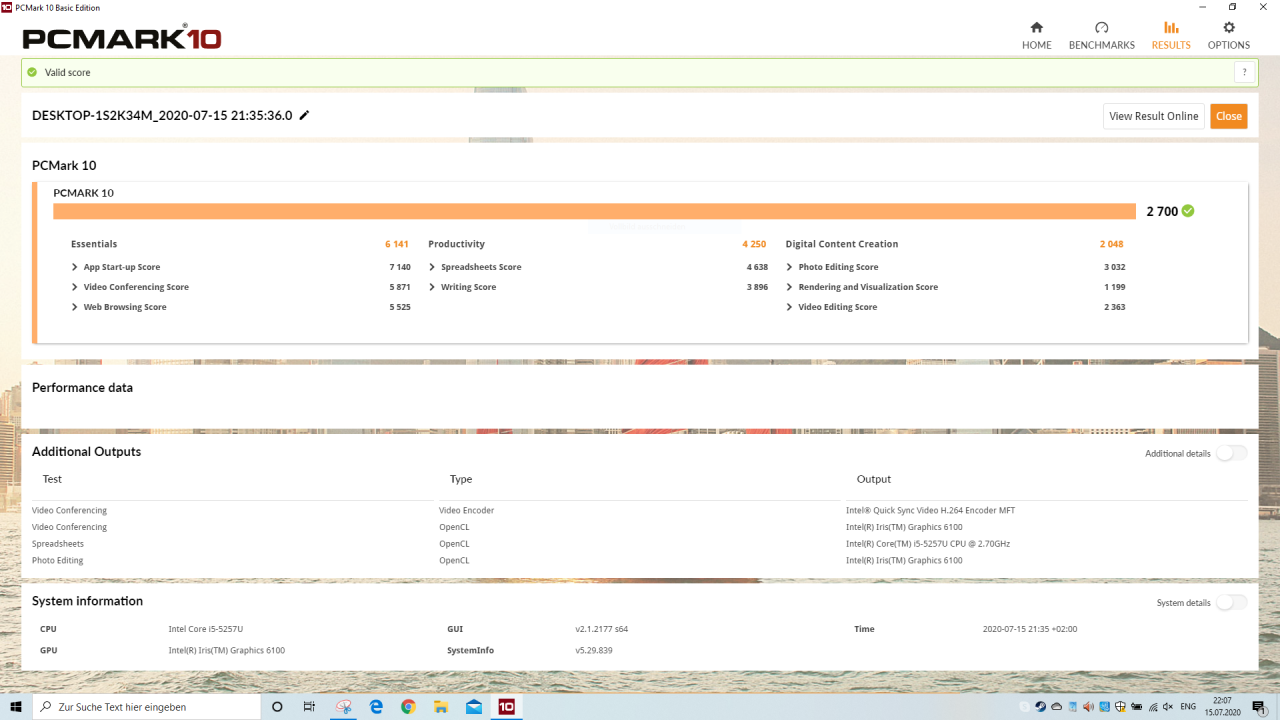Click the View Result Online button
The width and height of the screenshot is (1280, 720).
pyautogui.click(x=1153, y=116)
